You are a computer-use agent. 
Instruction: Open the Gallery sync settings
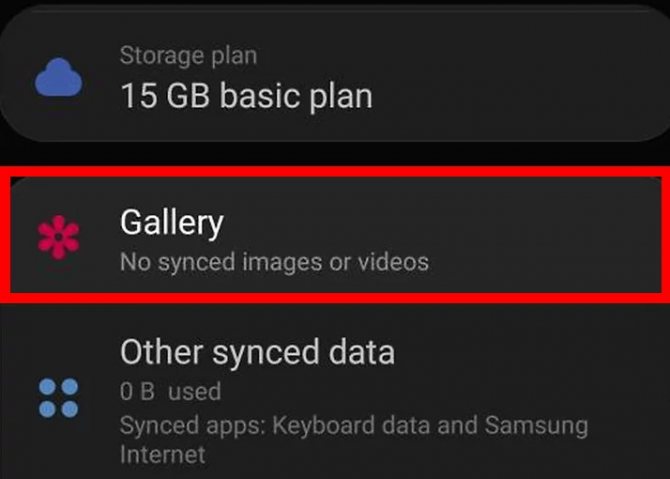point(335,237)
